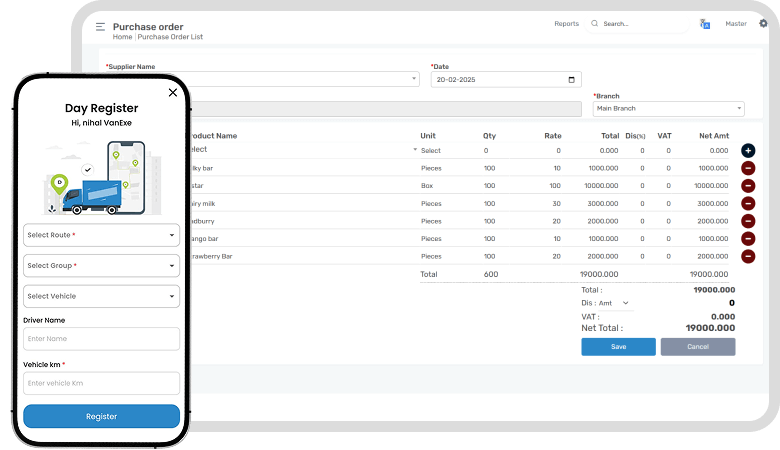780x450 pixels.
Task: Remove the 10000.000 Box row with minus icon
Action: coord(748,186)
